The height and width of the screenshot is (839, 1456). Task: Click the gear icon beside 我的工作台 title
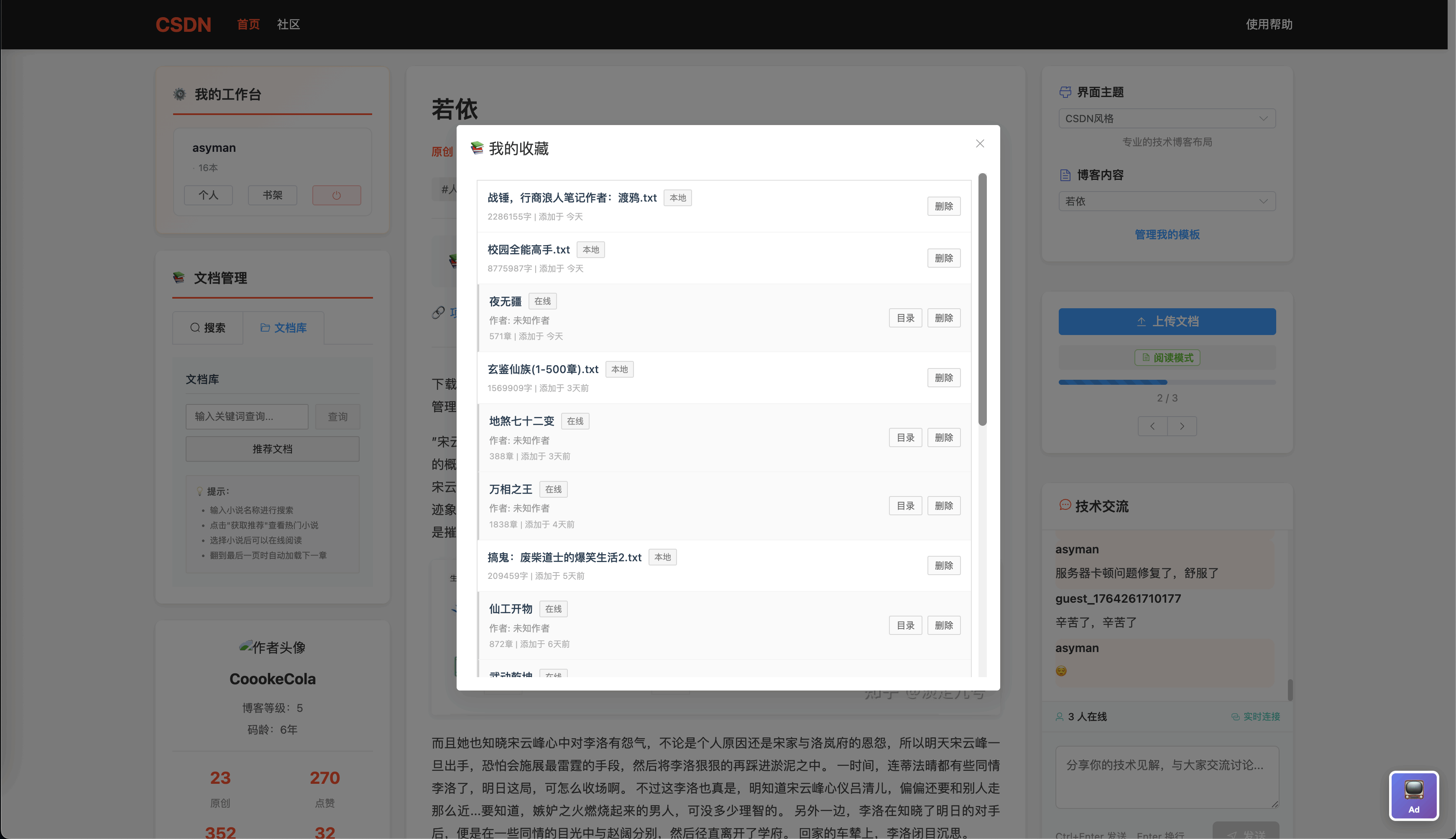point(179,94)
